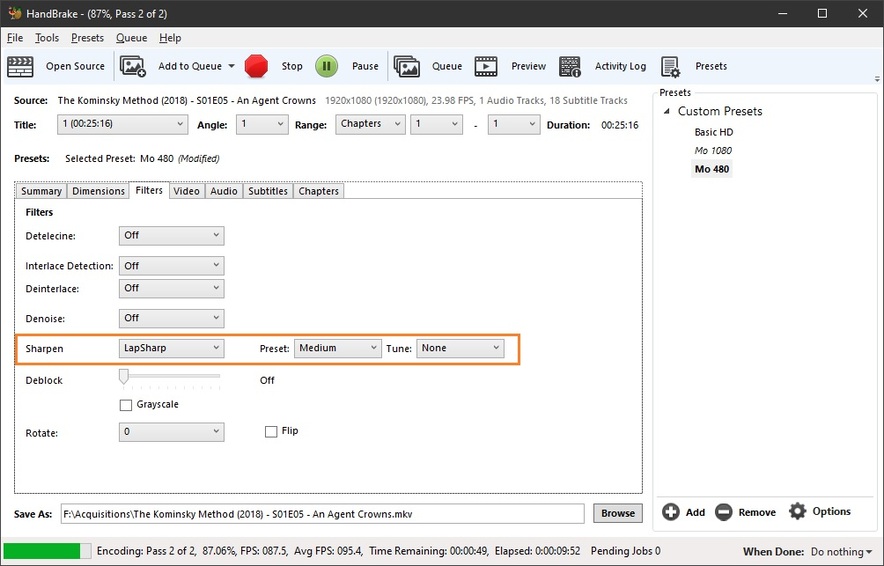
Task: Open the Help menu
Action: 170,38
